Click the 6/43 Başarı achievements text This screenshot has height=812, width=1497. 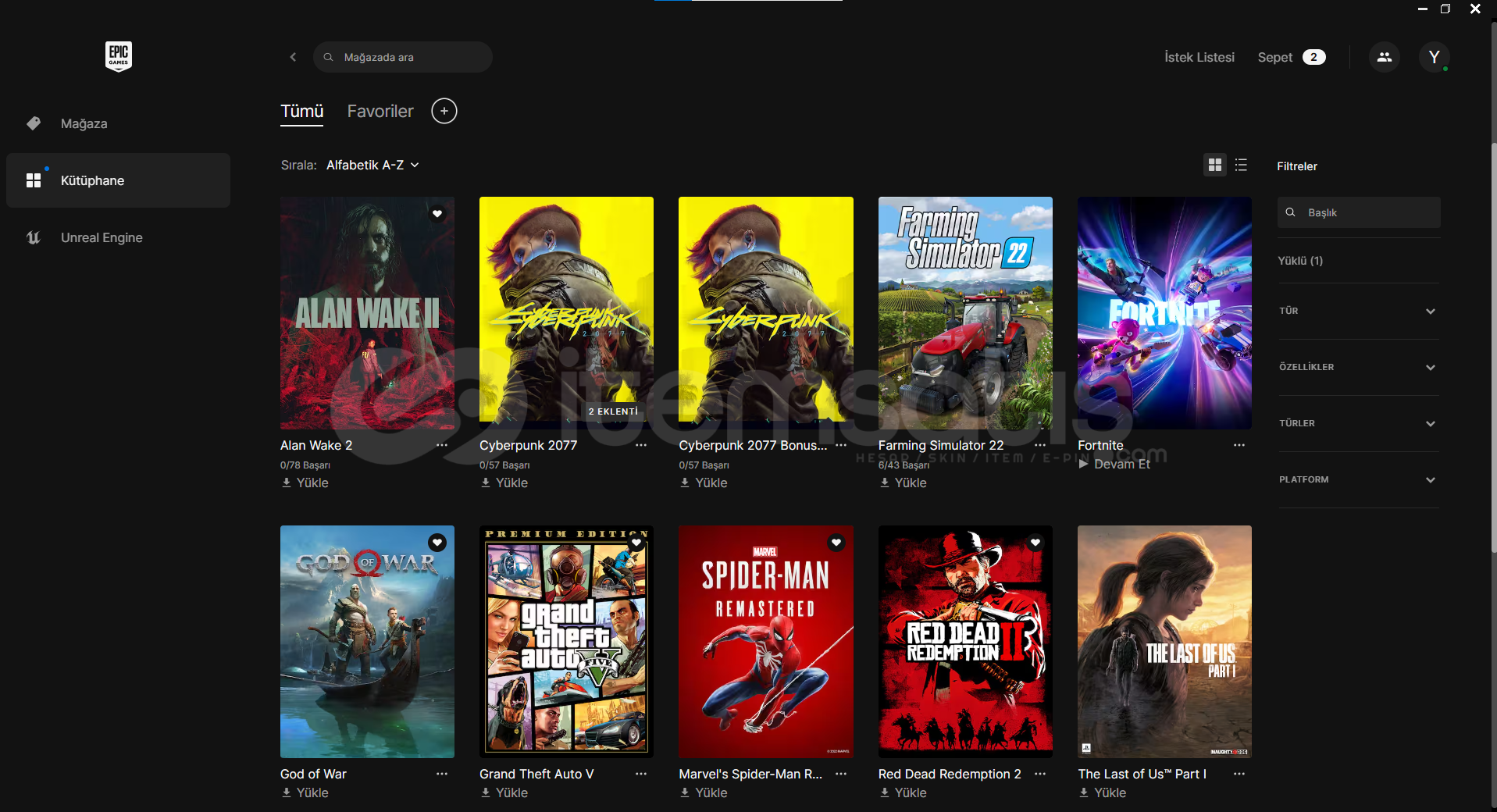(x=904, y=465)
